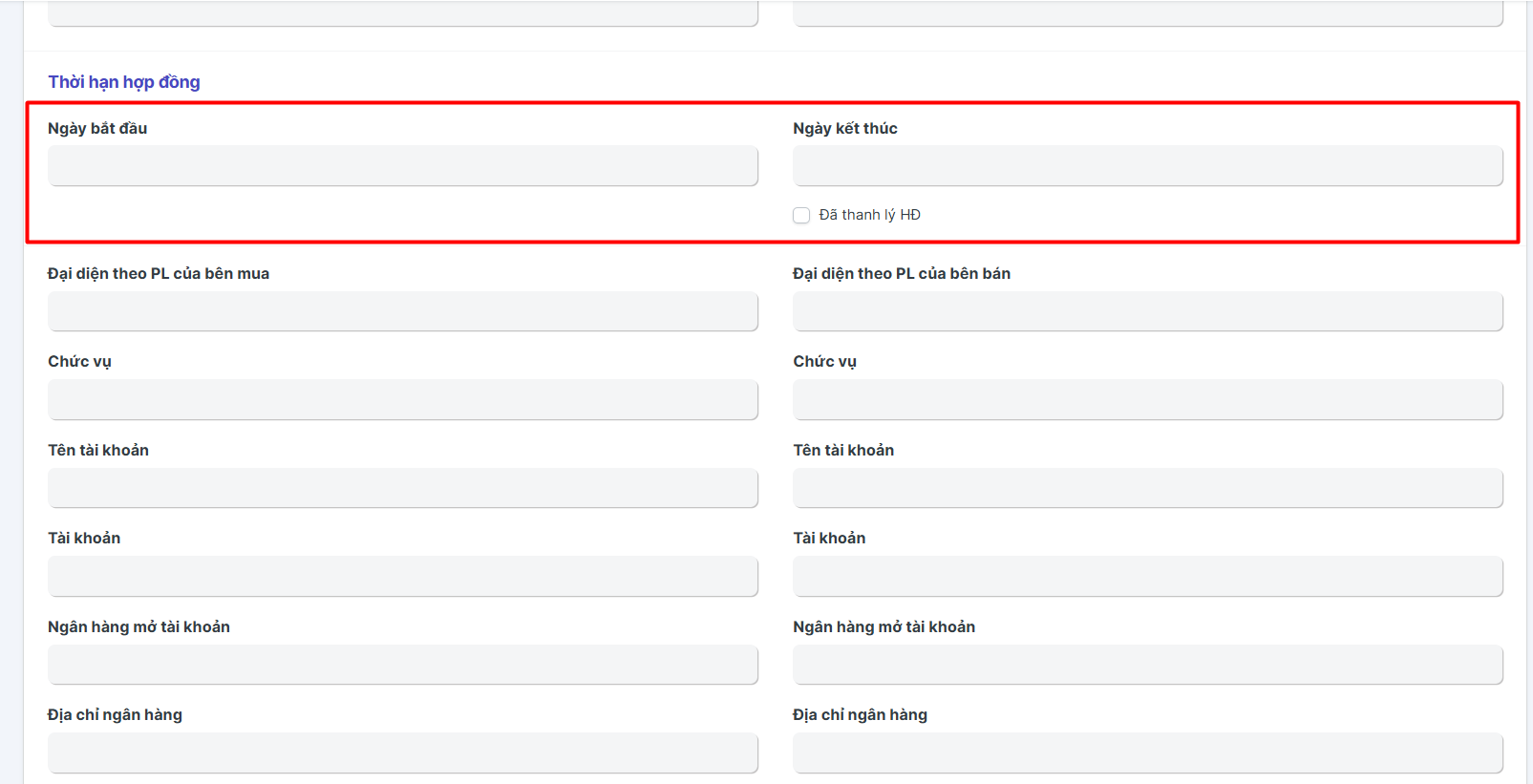This screenshot has height=784, width=1533.
Task: Click buyer-side 'Ngân hàng mở tài khoản' field
Action: coord(402,665)
